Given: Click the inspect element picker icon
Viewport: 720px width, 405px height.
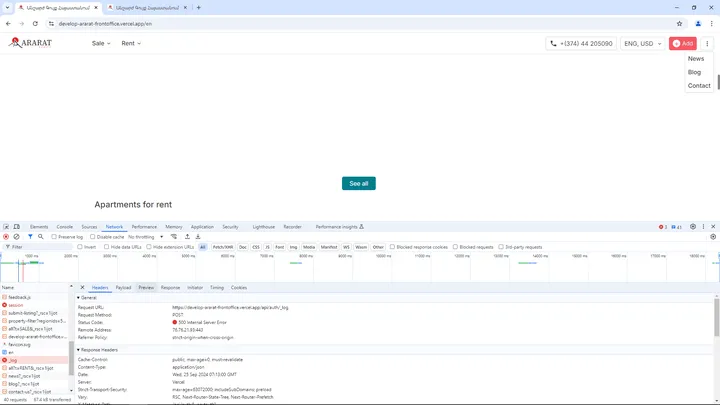Looking at the screenshot, I should [5, 227].
